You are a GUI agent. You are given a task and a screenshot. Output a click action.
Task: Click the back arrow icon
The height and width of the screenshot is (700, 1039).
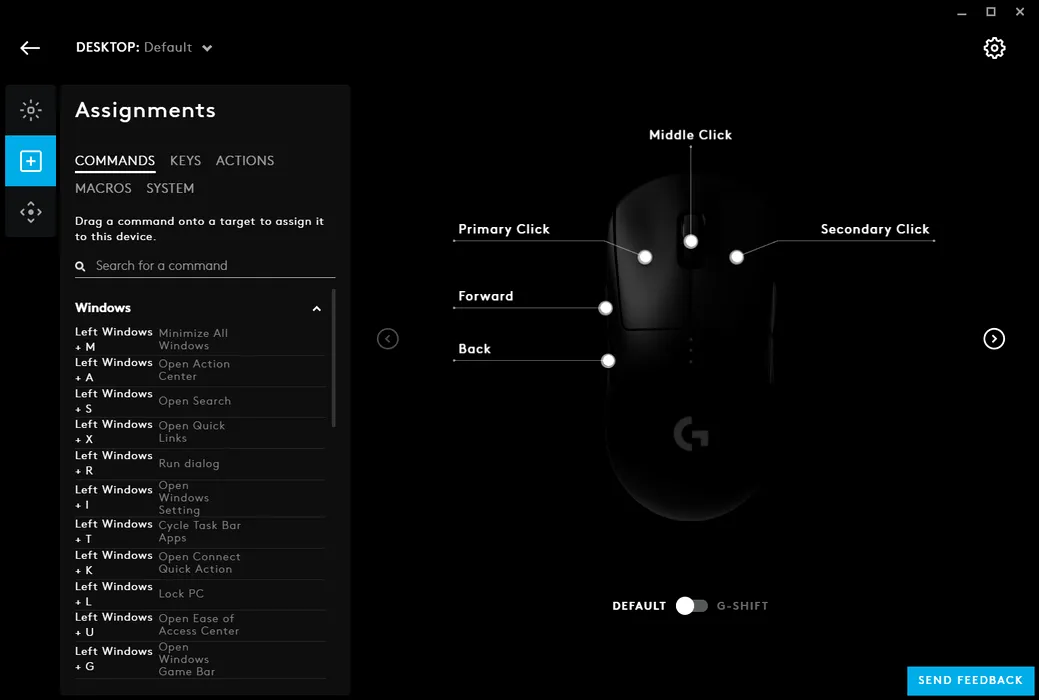[x=30, y=48]
